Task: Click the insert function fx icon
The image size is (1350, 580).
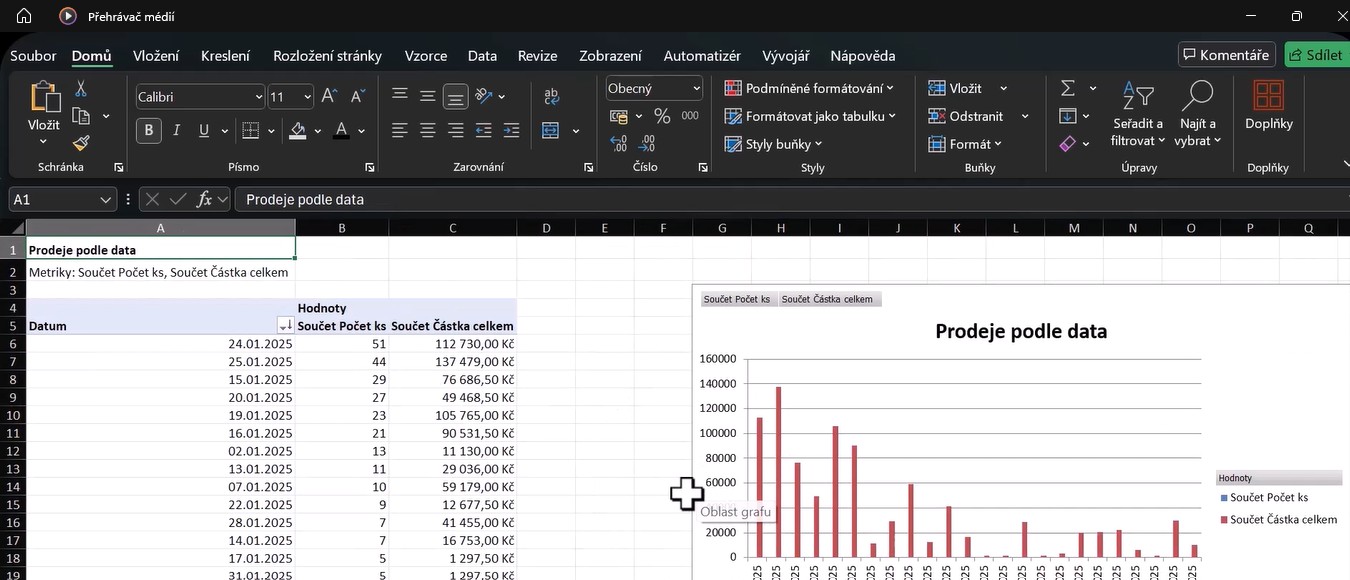Action: (205, 199)
